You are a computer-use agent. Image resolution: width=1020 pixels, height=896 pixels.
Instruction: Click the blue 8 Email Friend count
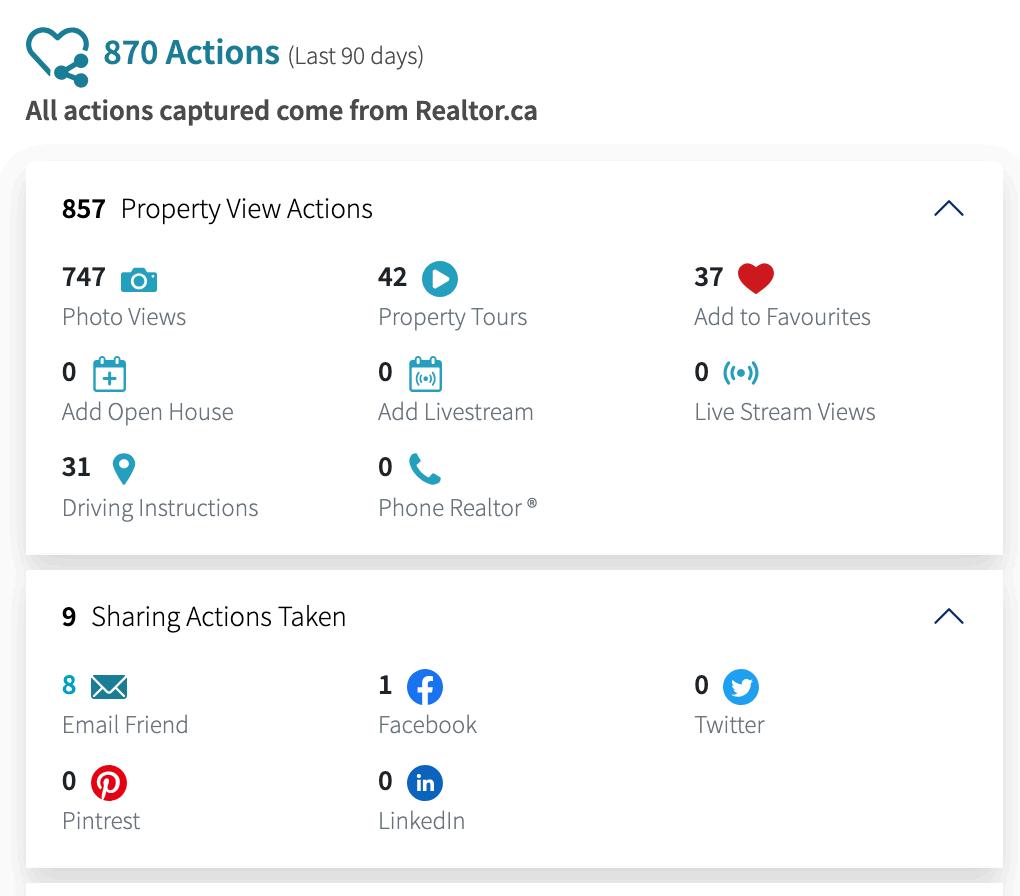click(69, 685)
